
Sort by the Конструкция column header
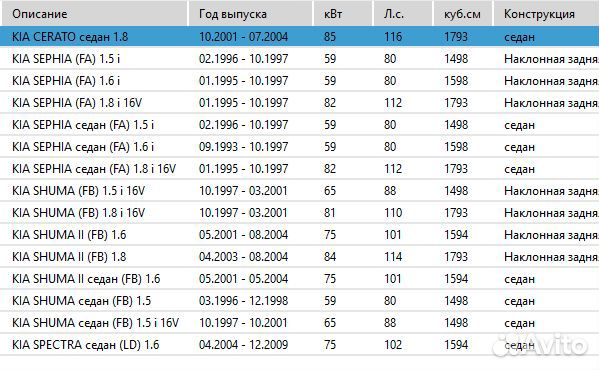tap(547, 13)
